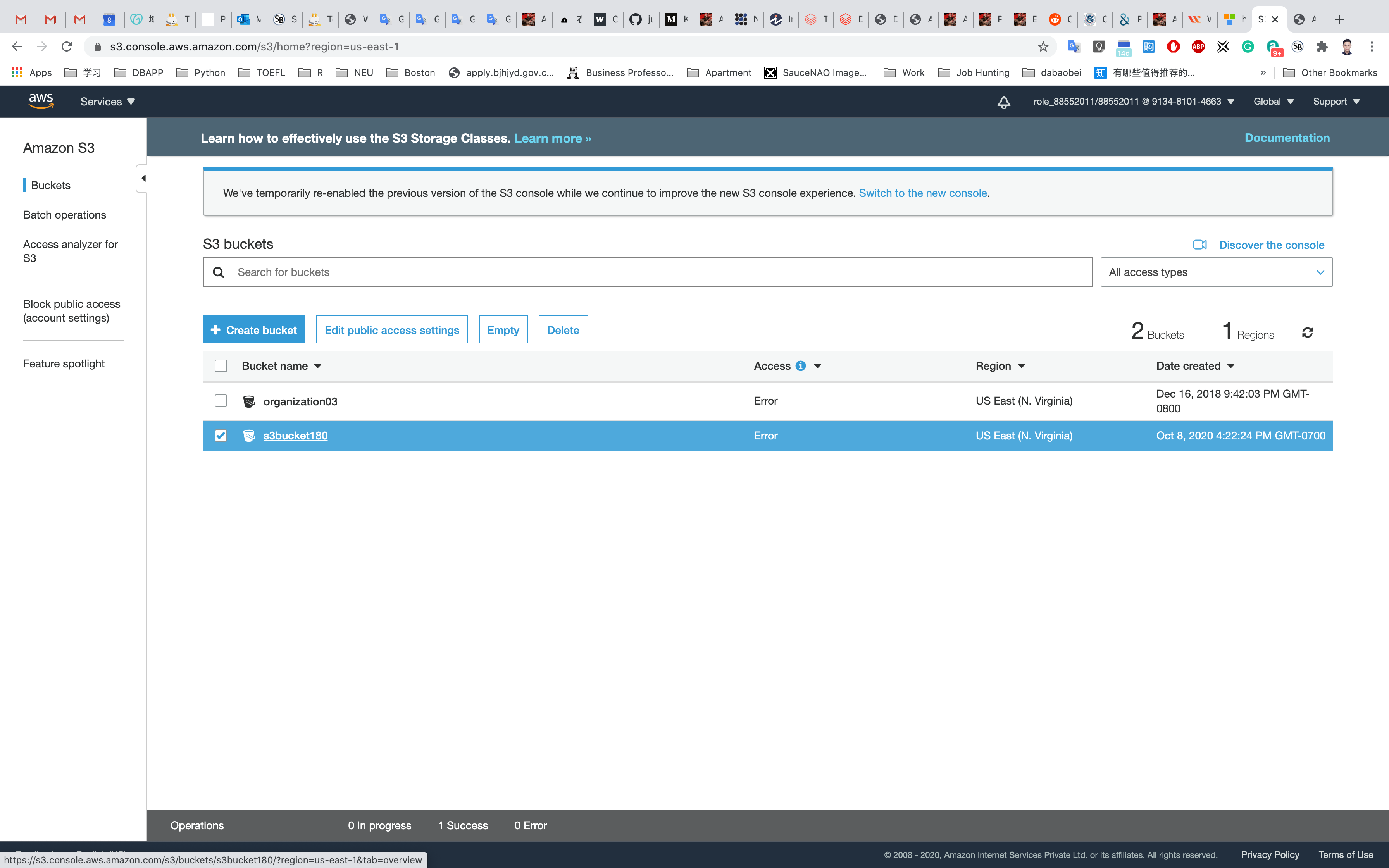Click the Access column info icon
The width and height of the screenshot is (1389, 868).
800,366
